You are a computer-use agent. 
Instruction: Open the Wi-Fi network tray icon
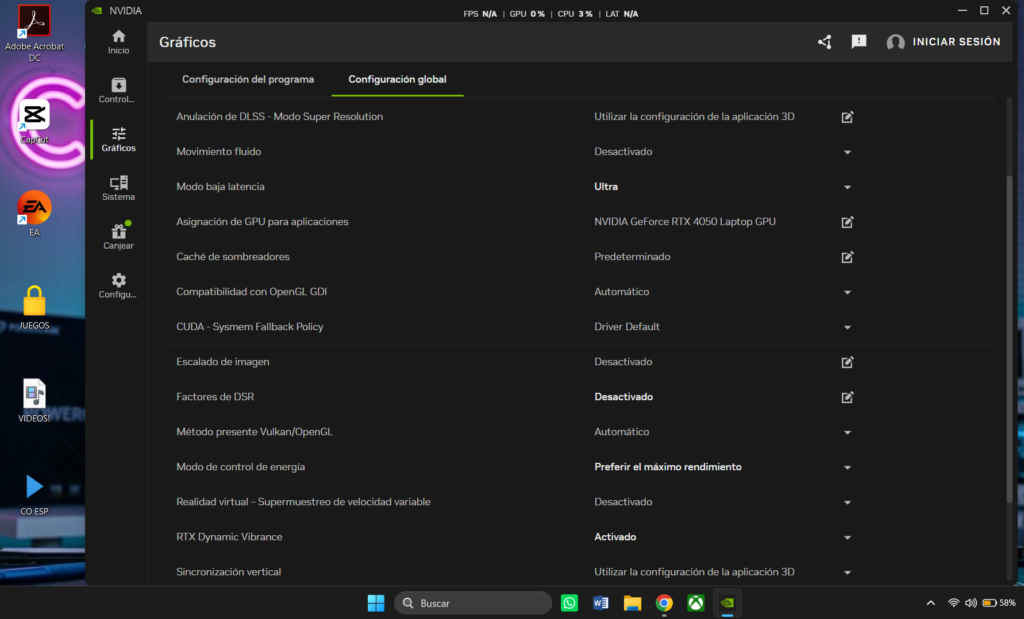pos(953,603)
